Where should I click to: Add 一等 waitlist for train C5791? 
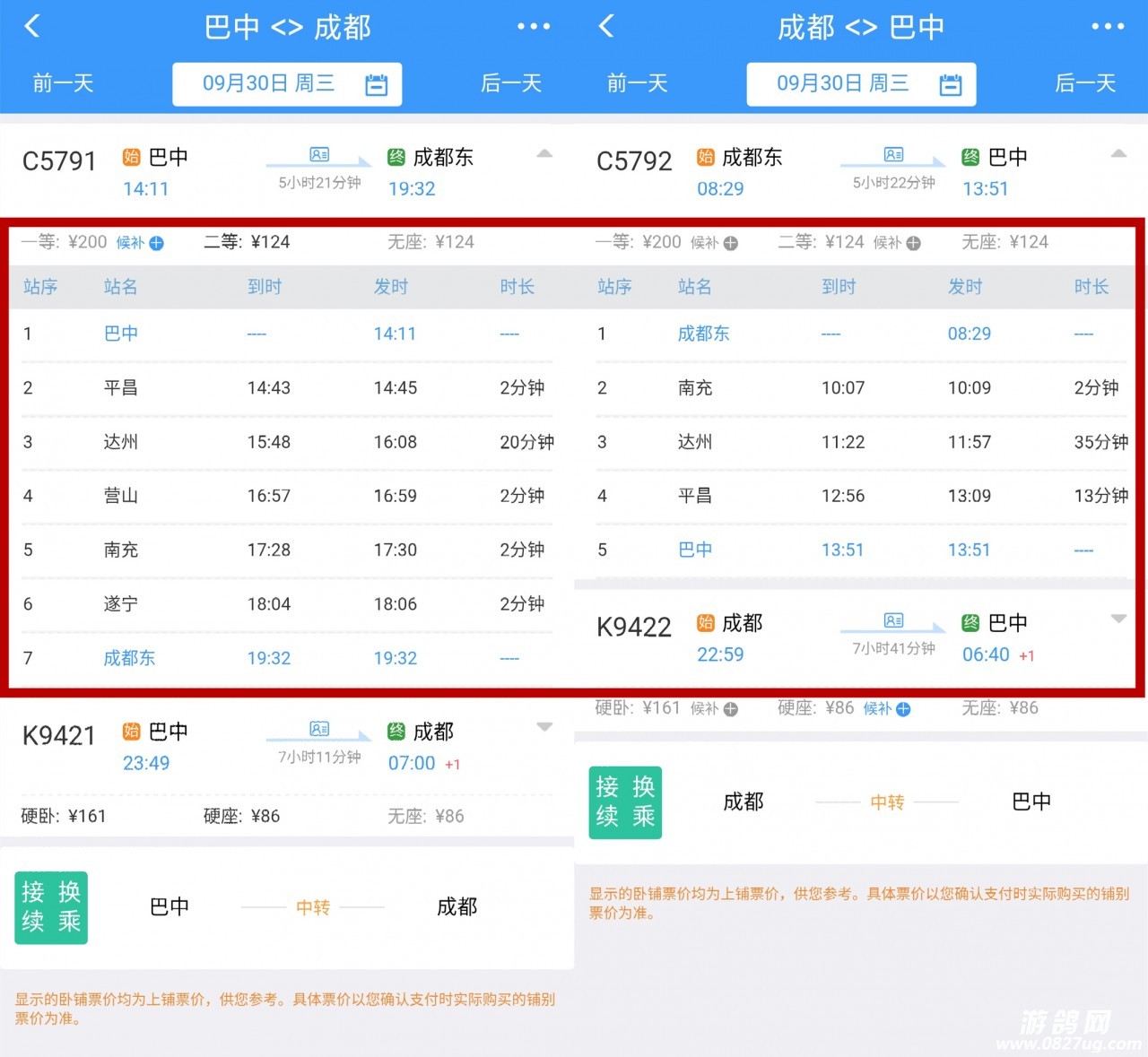coord(156,243)
